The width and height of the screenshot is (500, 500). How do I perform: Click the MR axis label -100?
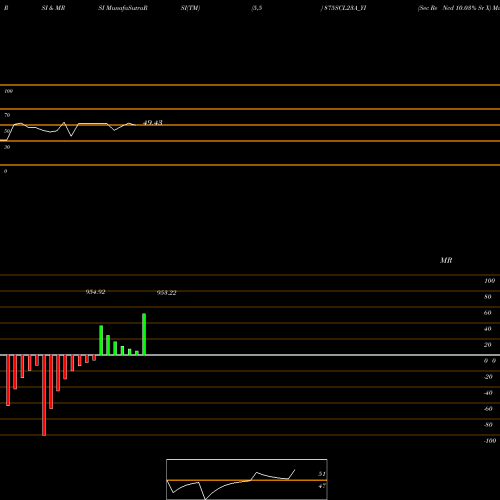point(490,441)
